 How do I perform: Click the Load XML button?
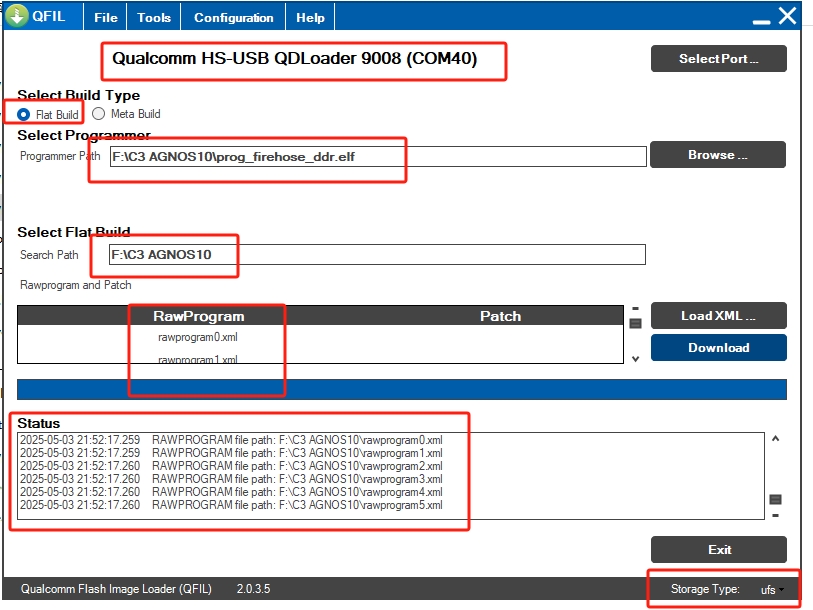tap(719, 315)
